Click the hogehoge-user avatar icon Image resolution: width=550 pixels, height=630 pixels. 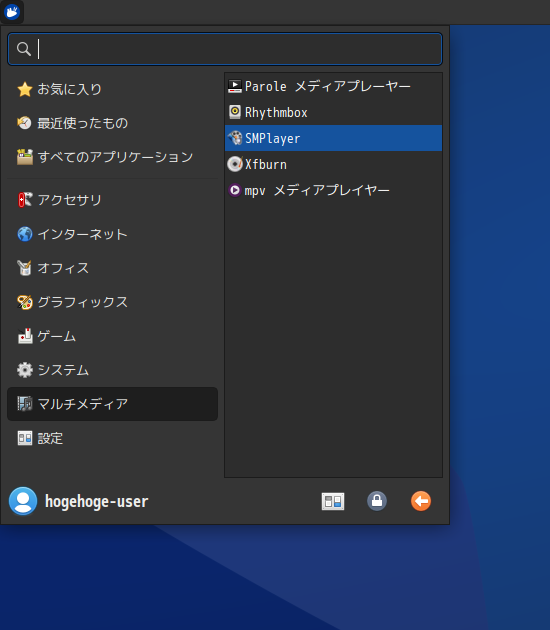23,501
